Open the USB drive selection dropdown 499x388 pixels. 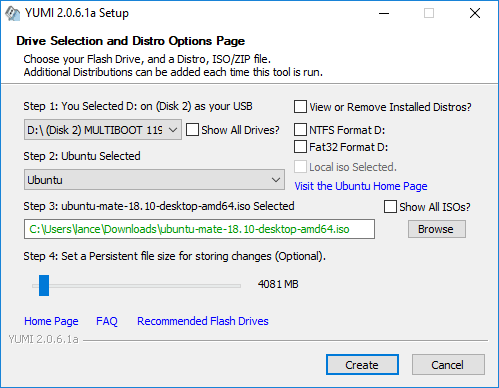click(x=103, y=130)
